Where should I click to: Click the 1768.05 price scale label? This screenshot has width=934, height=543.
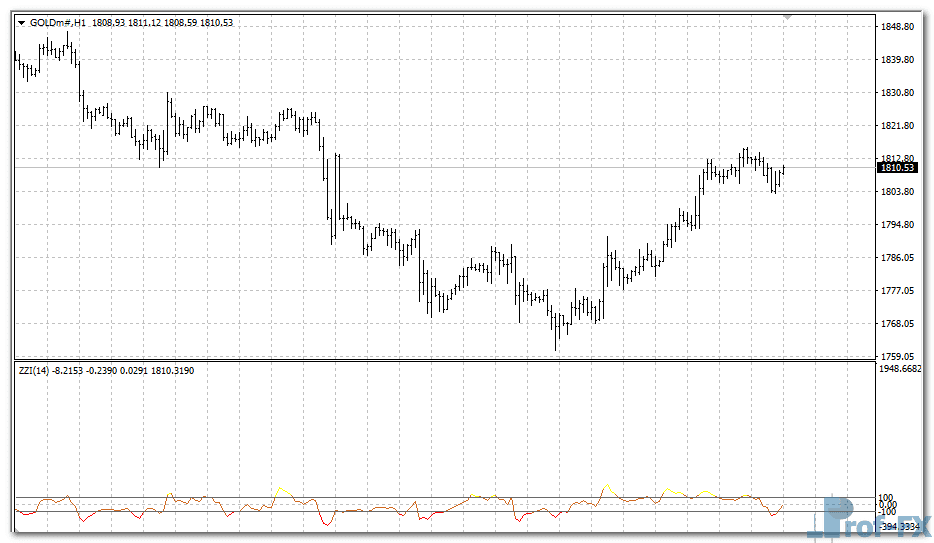click(x=897, y=324)
